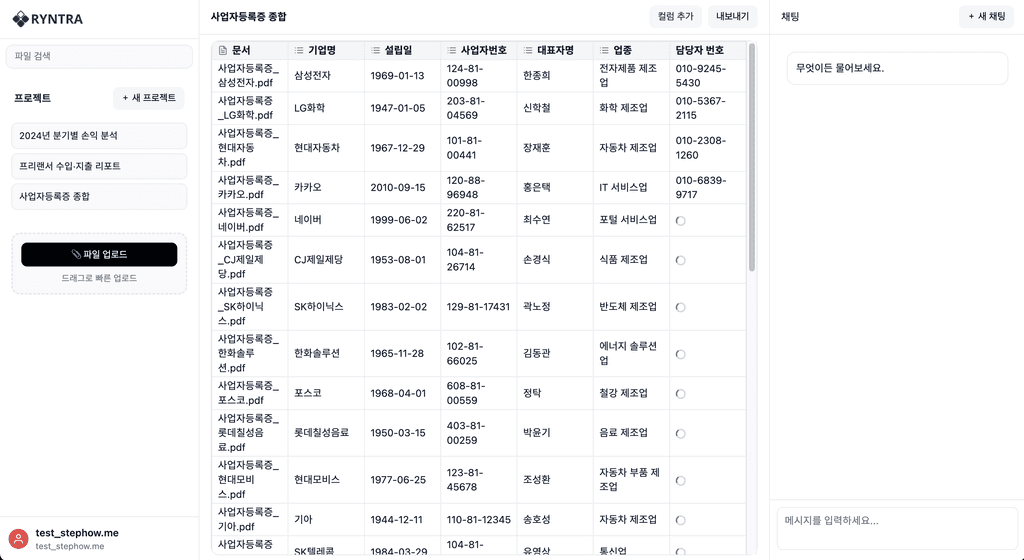Click the loading spinner in 기아 row
Image resolution: width=1024 pixels, height=560 pixels.
coord(680,520)
